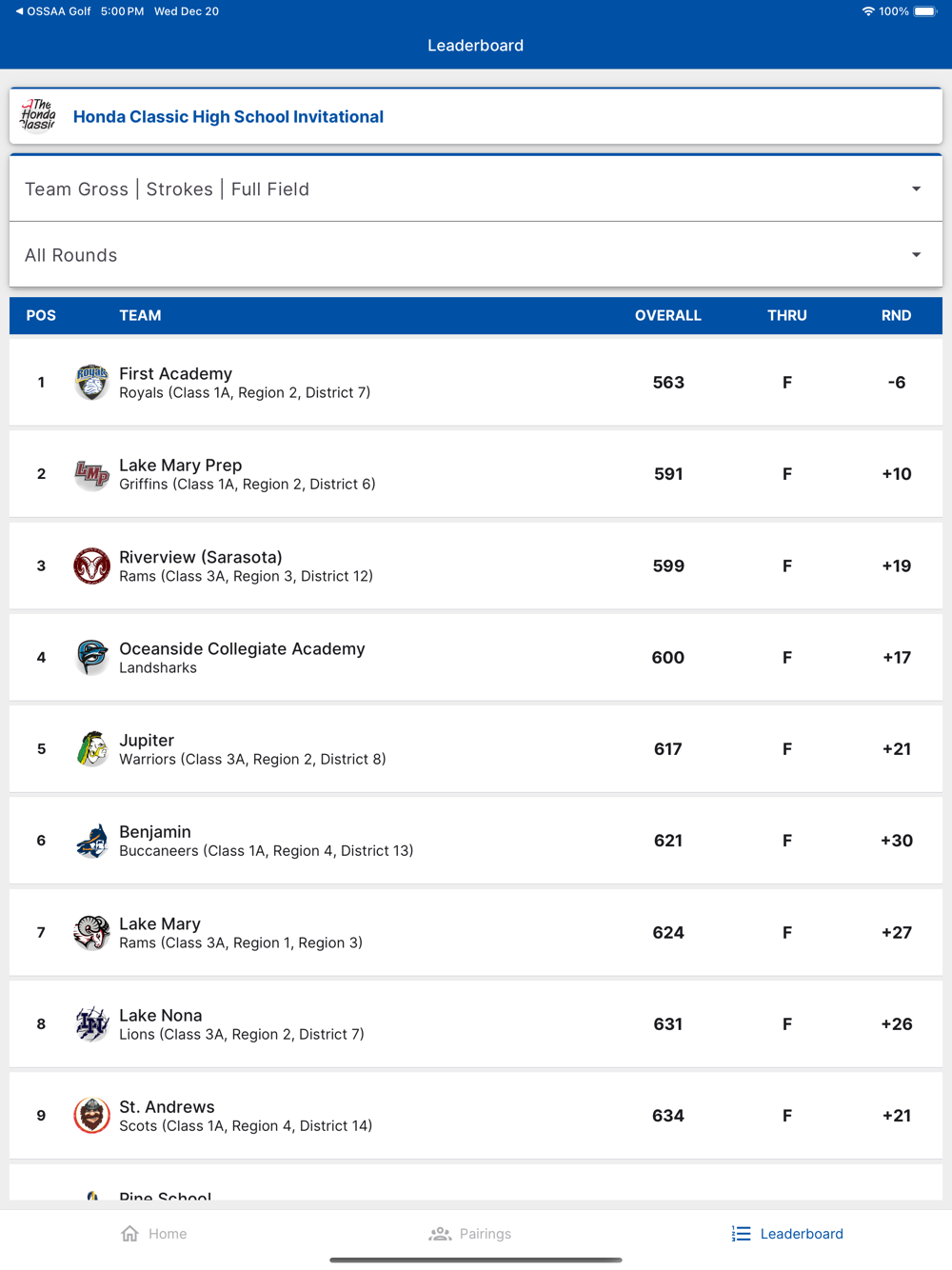
Task: Expand the All Rounds dropdown arrow
Action: pyautogui.click(x=916, y=255)
